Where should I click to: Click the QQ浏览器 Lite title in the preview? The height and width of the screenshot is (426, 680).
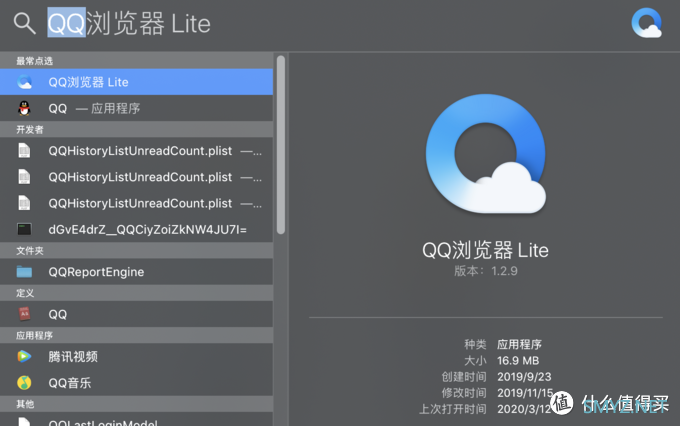point(485,250)
